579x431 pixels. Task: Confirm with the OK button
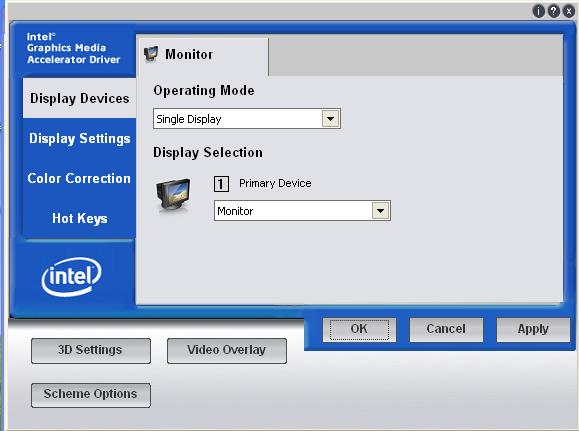tap(359, 329)
